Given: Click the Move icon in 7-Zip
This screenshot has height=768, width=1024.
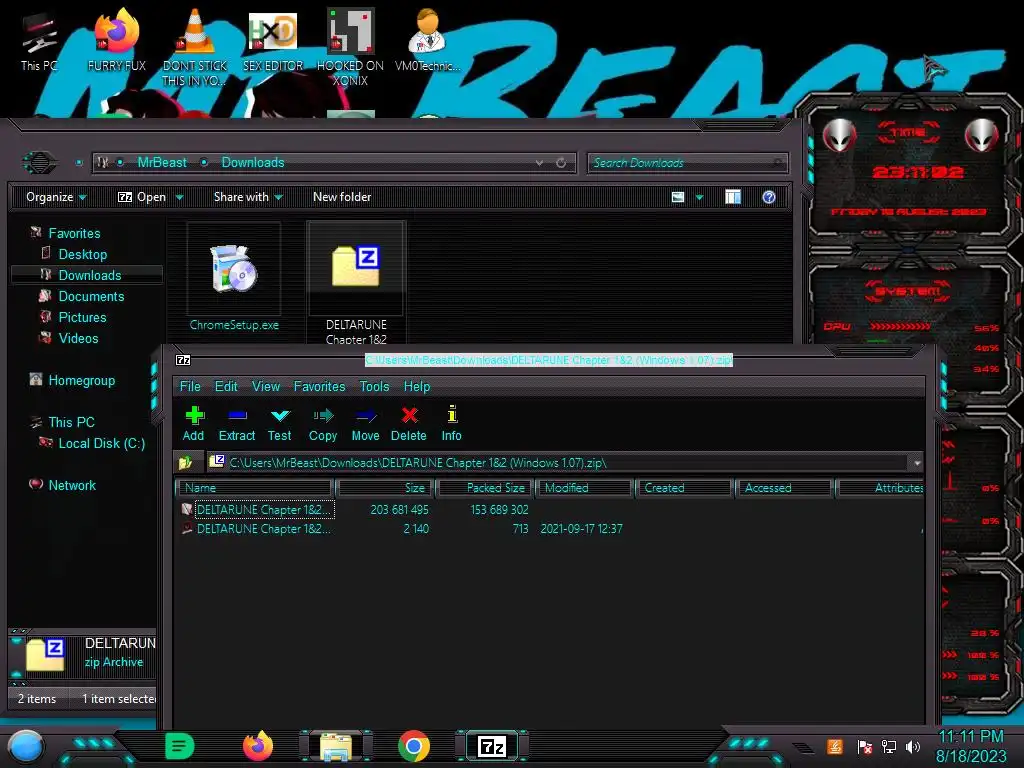Looking at the screenshot, I should click(365, 424).
